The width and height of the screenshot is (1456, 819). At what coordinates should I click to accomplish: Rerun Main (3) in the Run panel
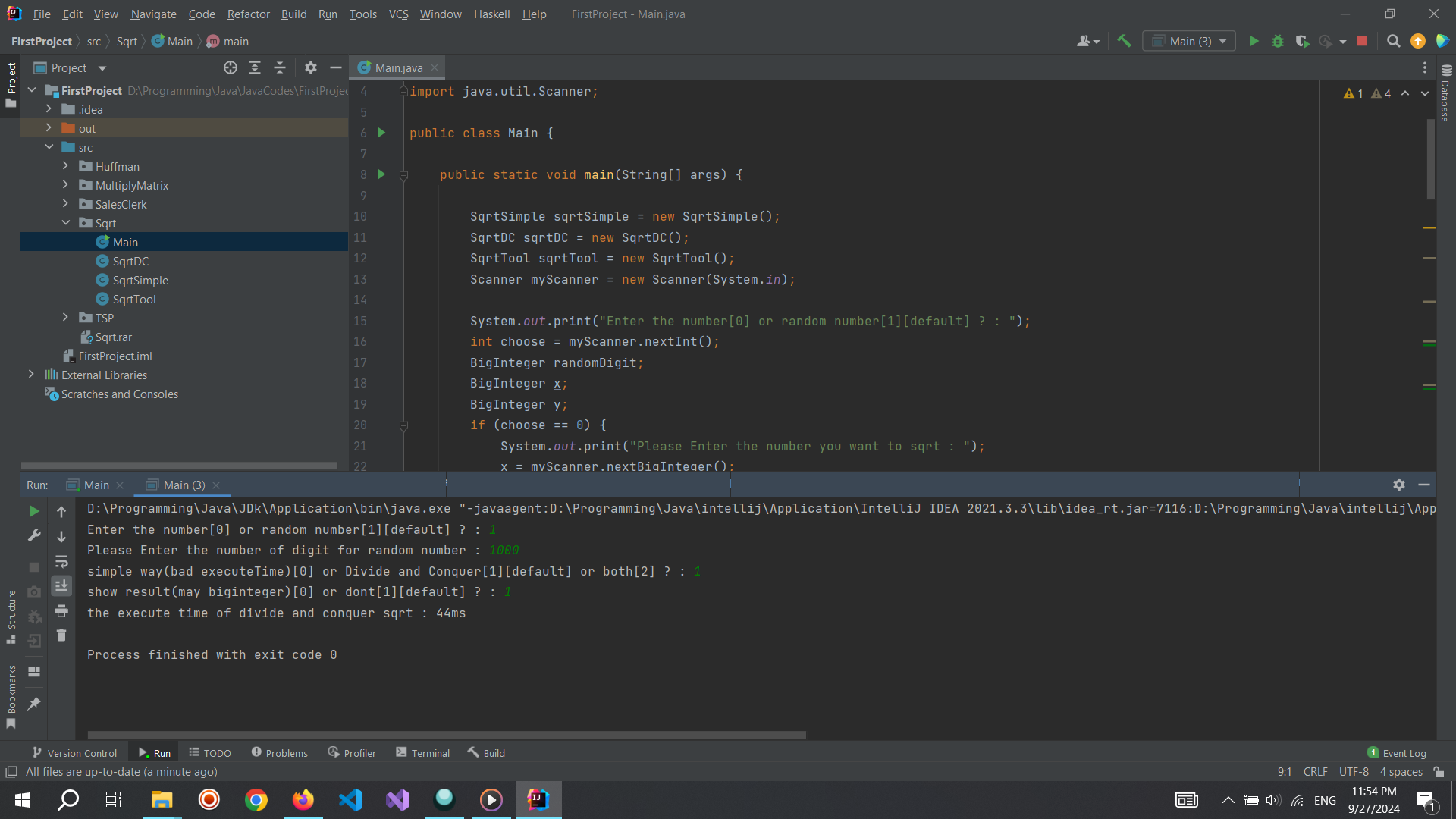pyautogui.click(x=34, y=512)
